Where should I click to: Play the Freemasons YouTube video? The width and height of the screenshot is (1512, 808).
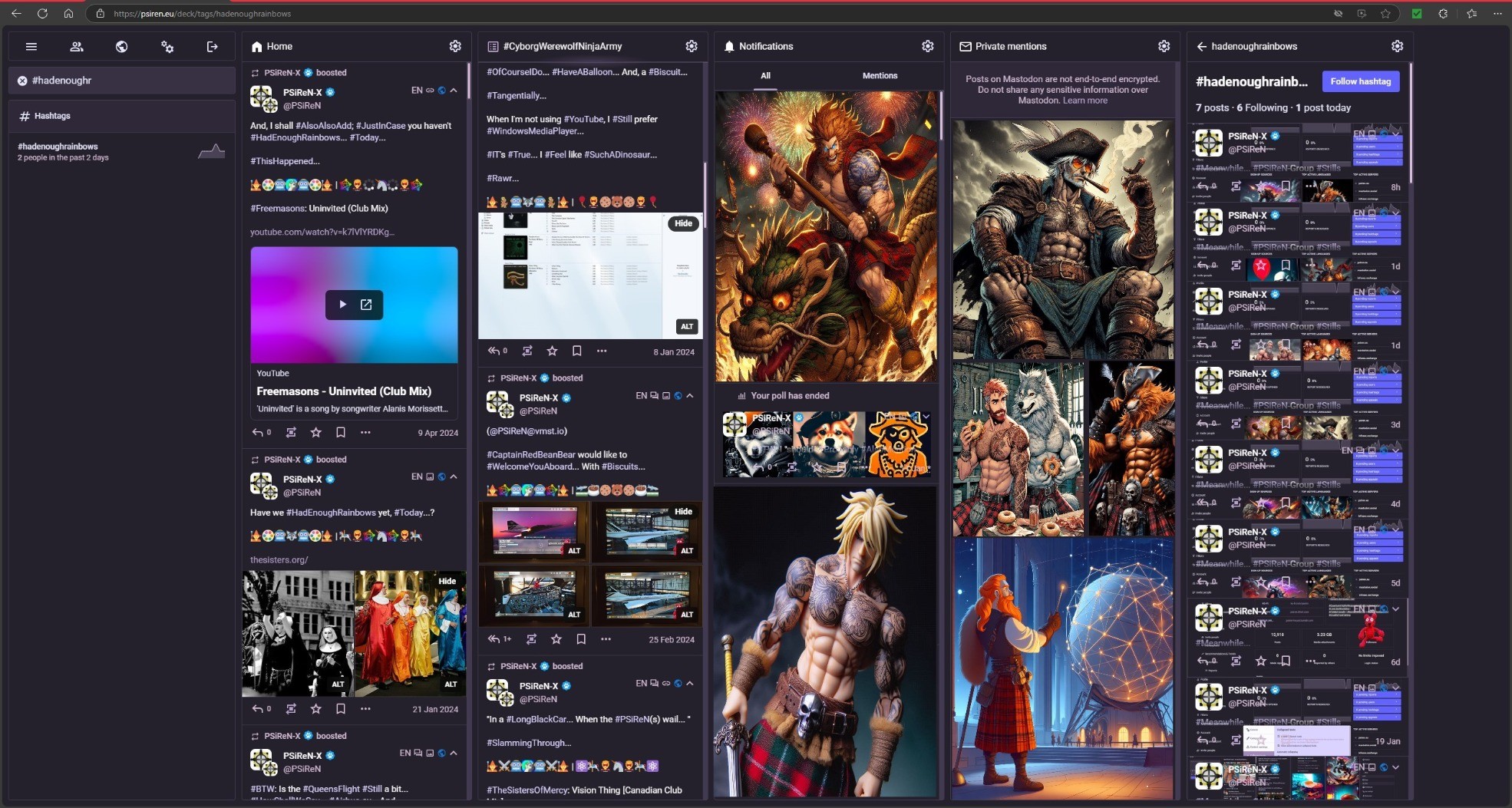[x=342, y=305]
